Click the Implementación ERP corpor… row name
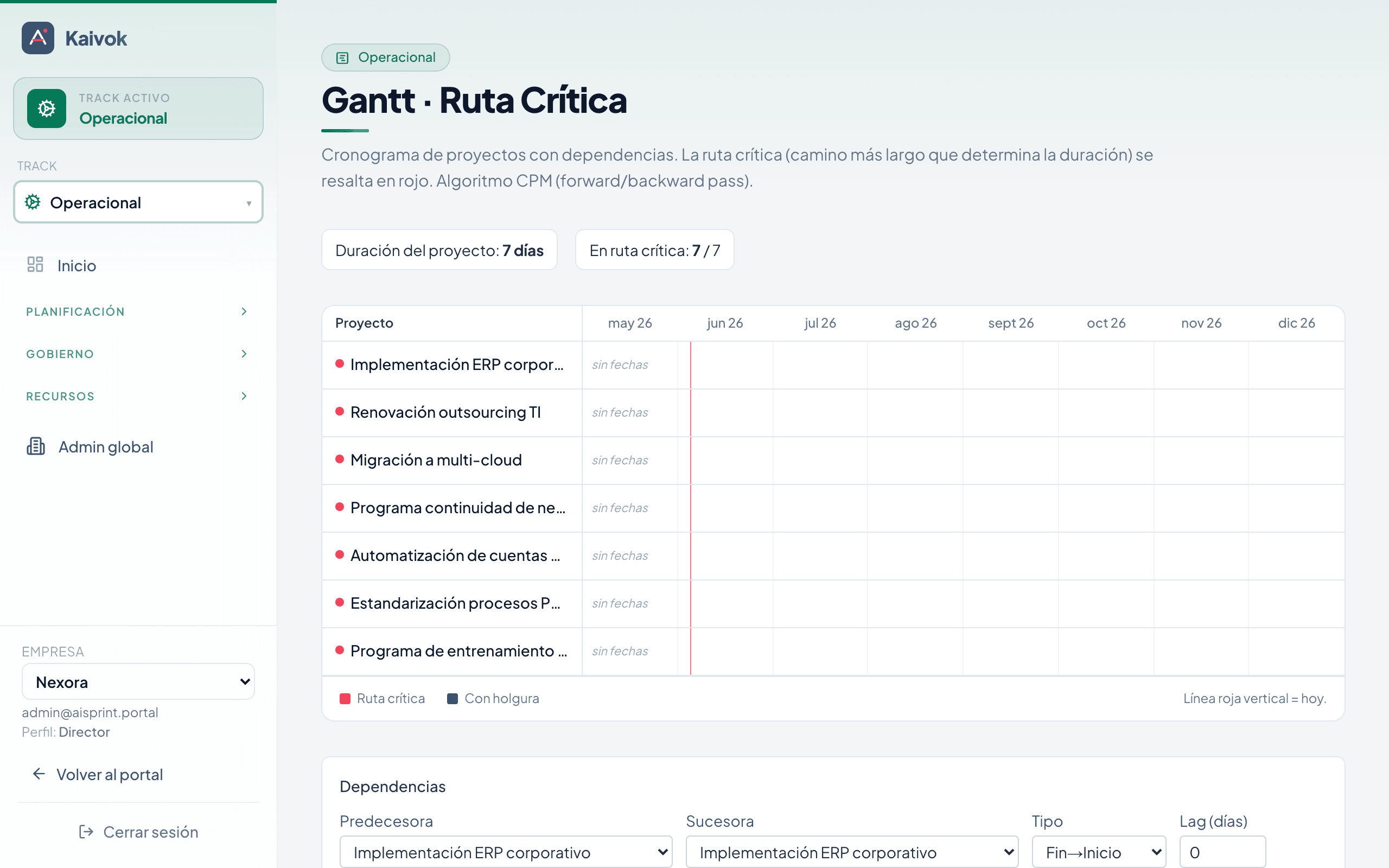This screenshot has width=1389, height=868. coord(457,365)
